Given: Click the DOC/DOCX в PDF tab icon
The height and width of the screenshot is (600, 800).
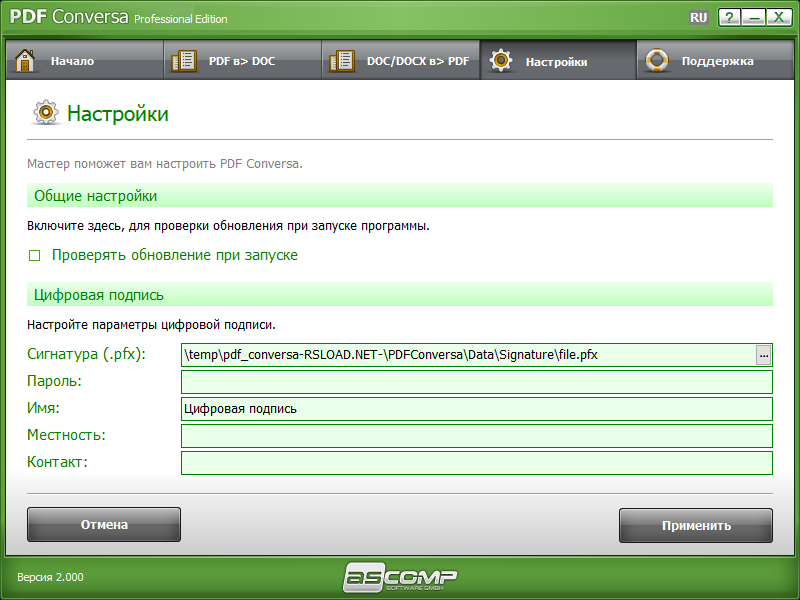Looking at the screenshot, I should pyautogui.click(x=341, y=59).
